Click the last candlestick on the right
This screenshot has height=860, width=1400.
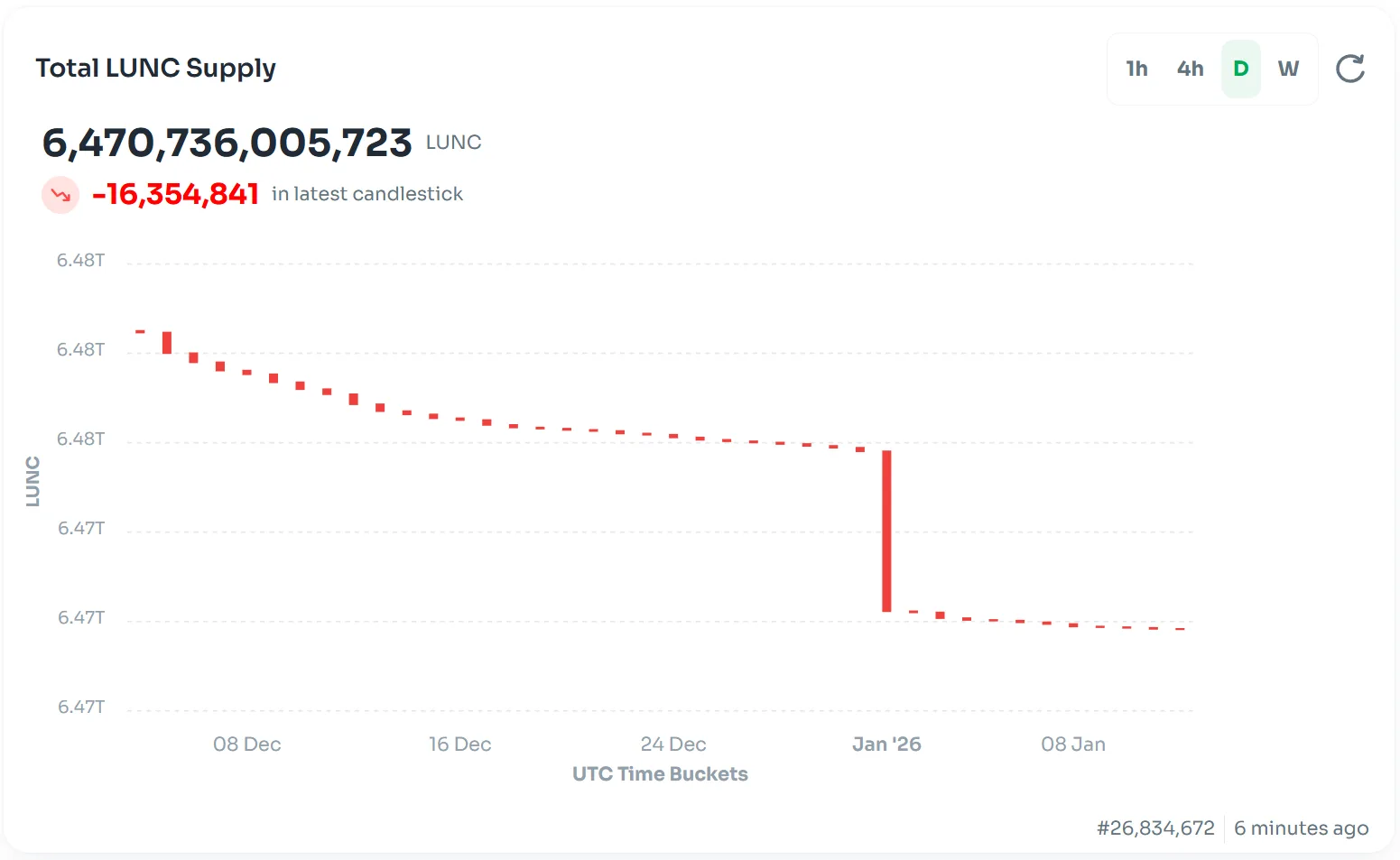[x=1180, y=629]
